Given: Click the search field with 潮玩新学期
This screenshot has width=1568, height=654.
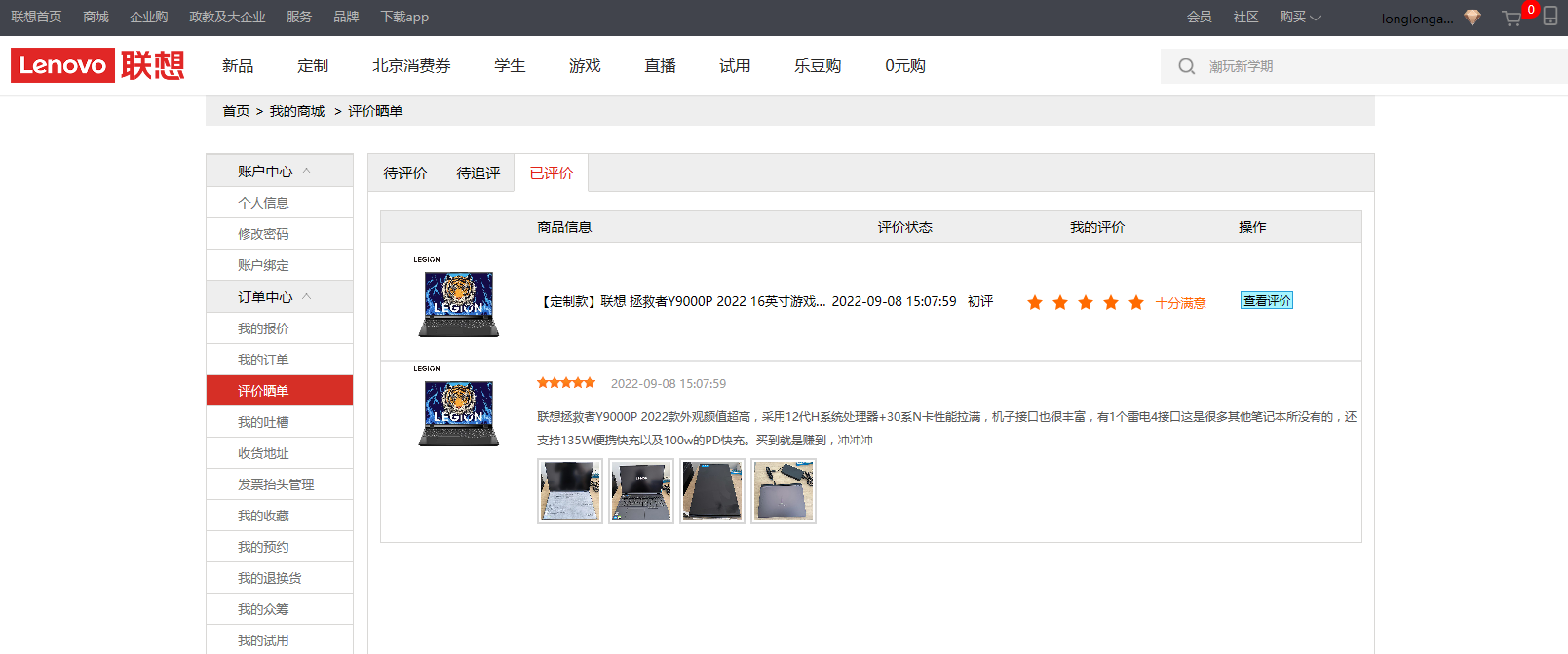Looking at the screenshot, I should coord(1364,66).
